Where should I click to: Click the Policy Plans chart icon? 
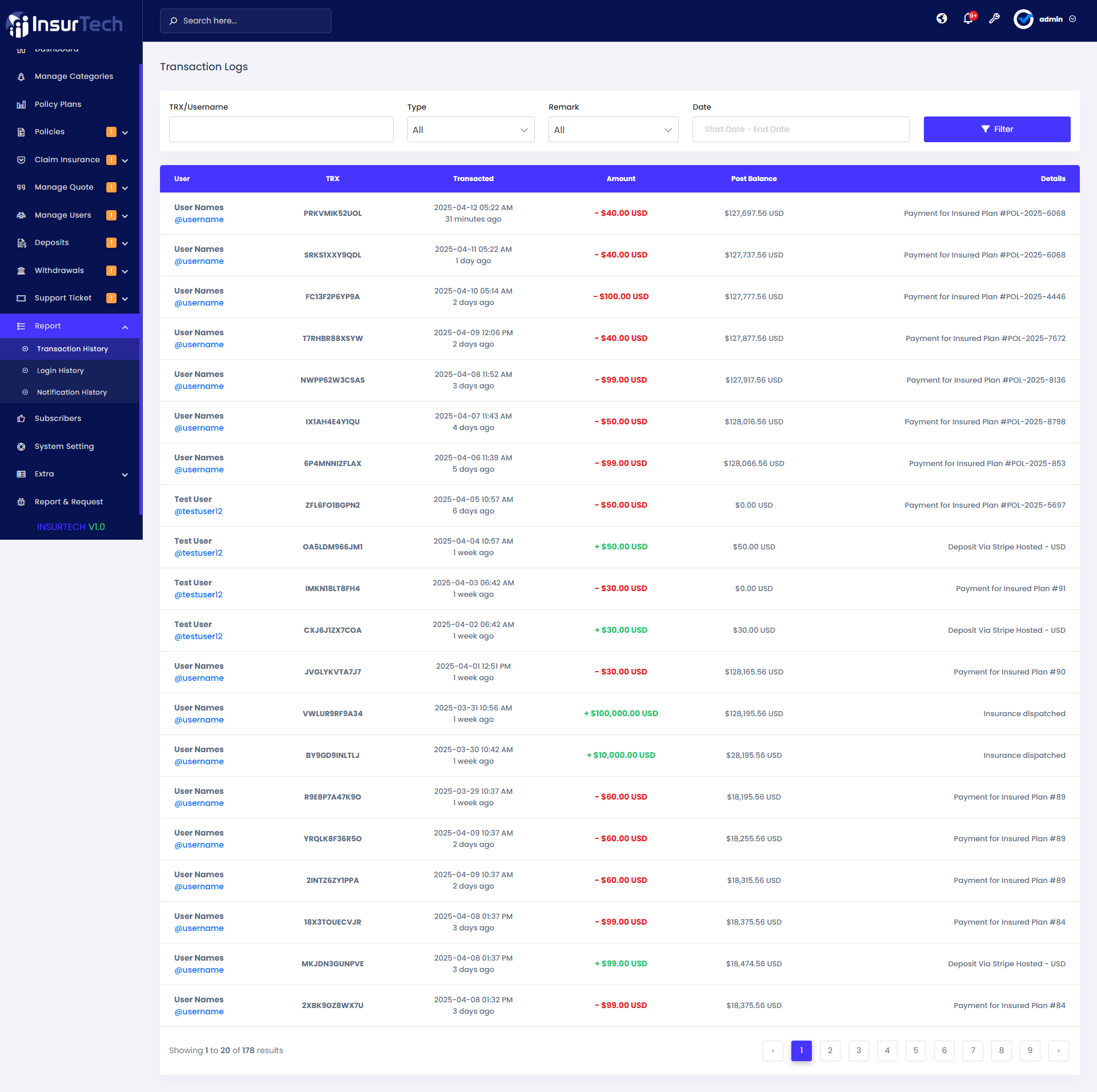click(x=21, y=105)
